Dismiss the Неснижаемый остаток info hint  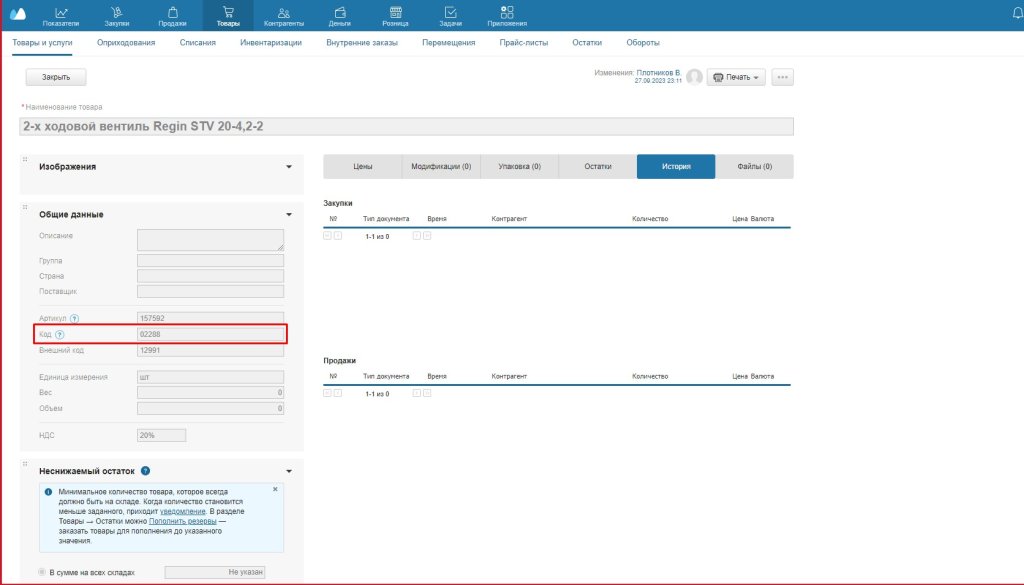[276, 490]
